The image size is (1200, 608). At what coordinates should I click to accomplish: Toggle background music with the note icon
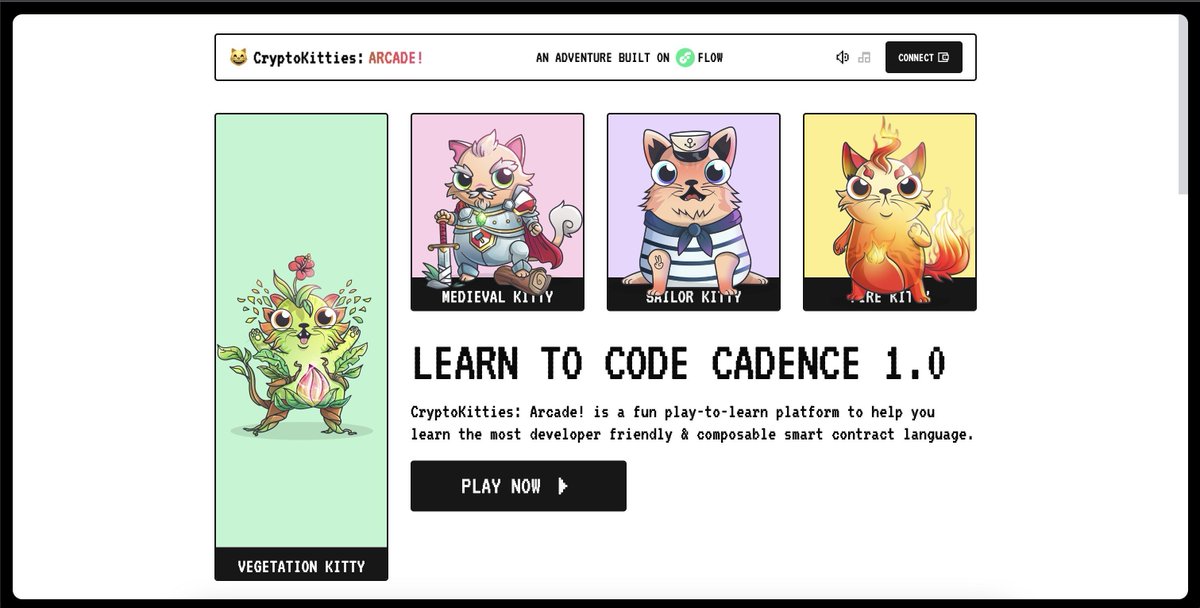pyautogui.click(x=864, y=57)
